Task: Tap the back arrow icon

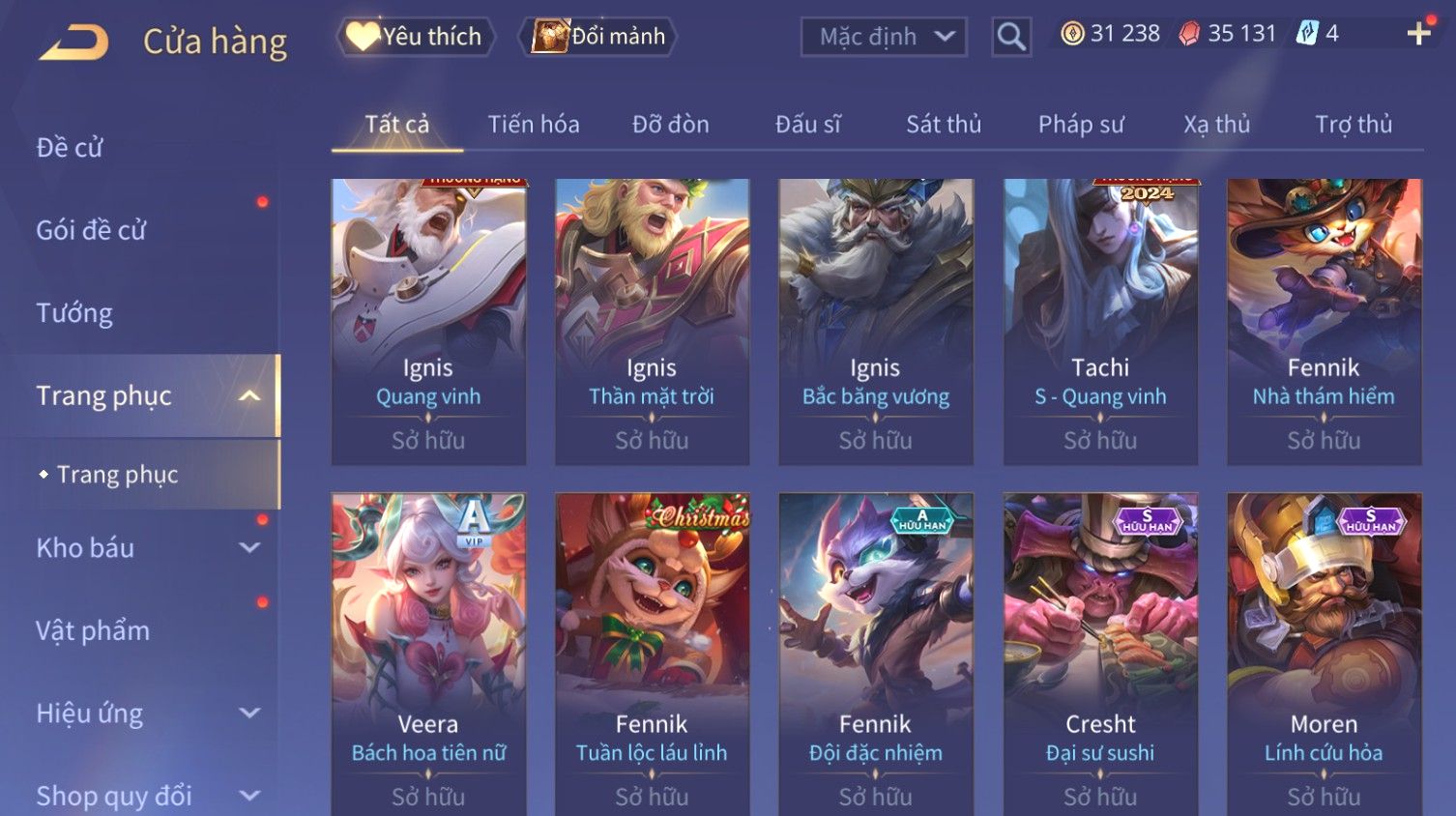Action: [x=74, y=43]
